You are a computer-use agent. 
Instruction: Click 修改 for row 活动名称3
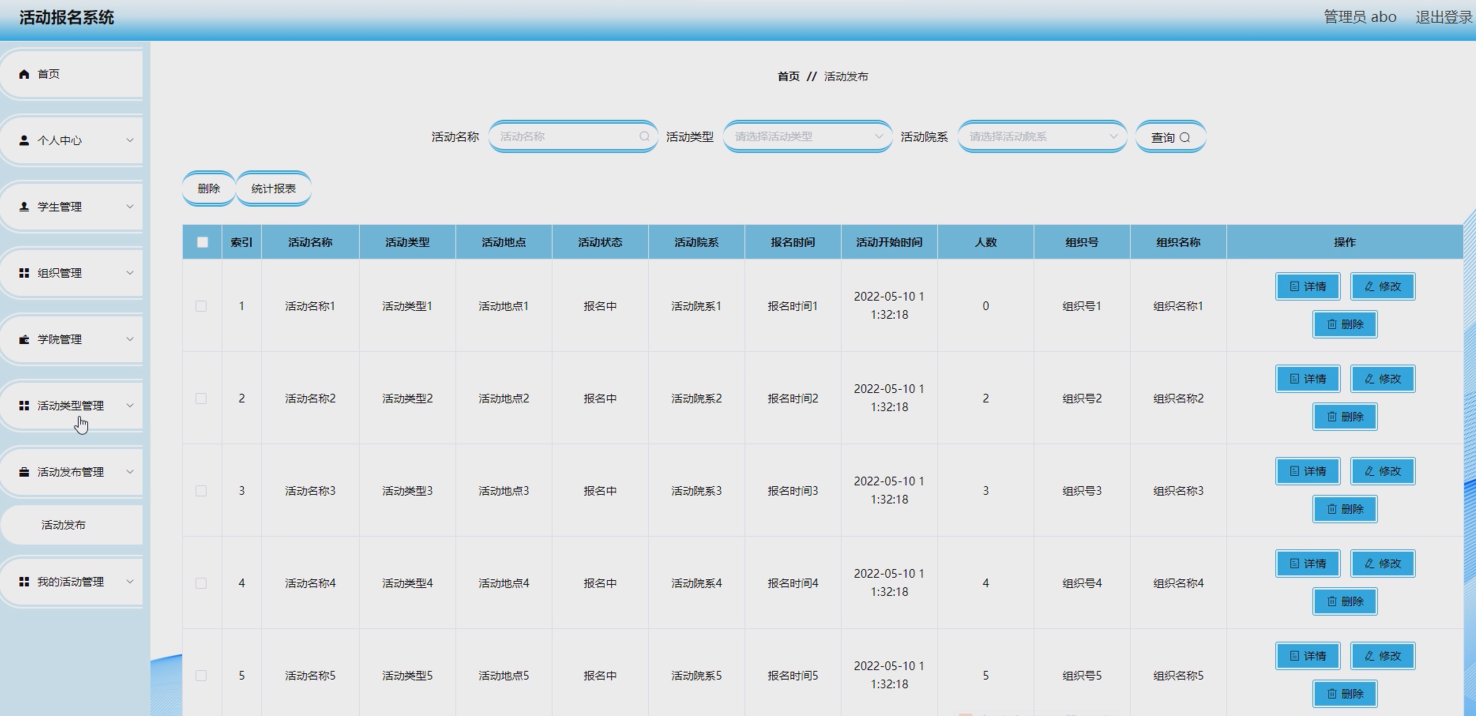coord(1383,471)
